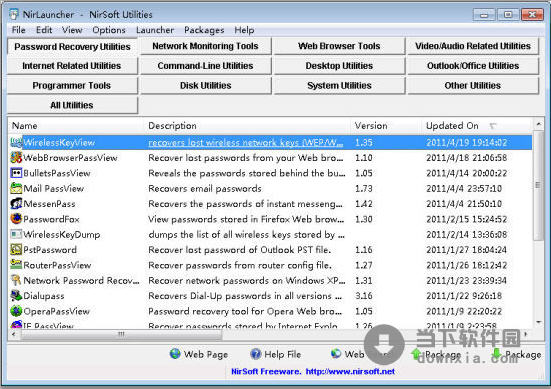Open the nirsoft.net website link

coord(350,371)
